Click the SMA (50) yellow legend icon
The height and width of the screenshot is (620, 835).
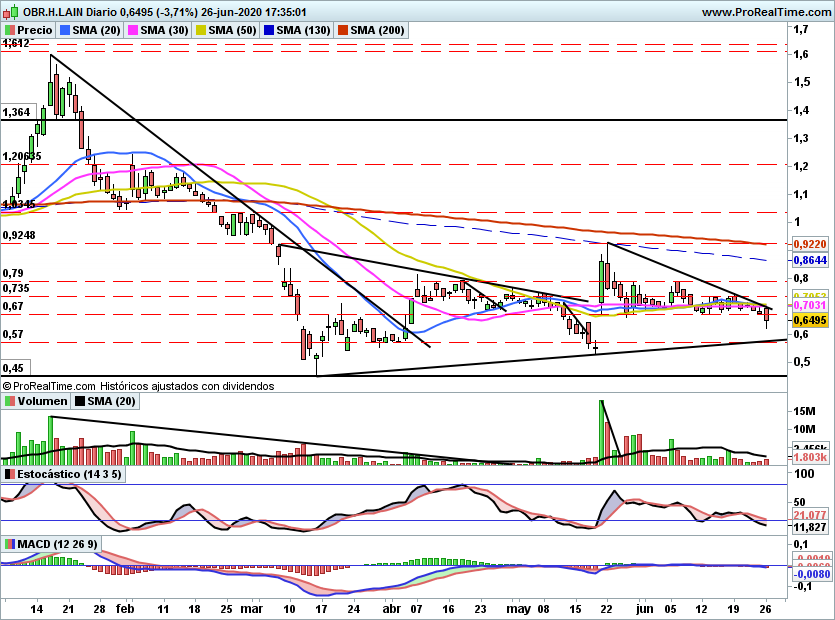point(201,30)
